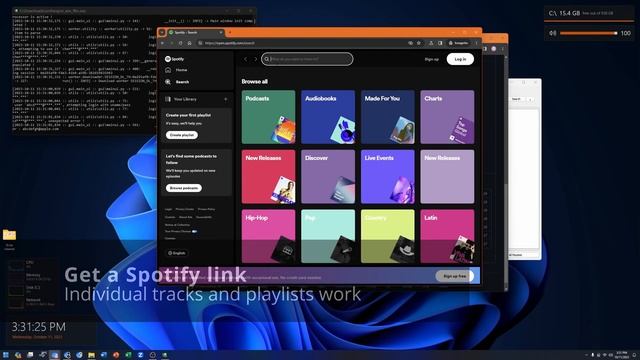Screen dimensions: 640x360
Task: Open the red New Releases tile
Action: pos(268,177)
